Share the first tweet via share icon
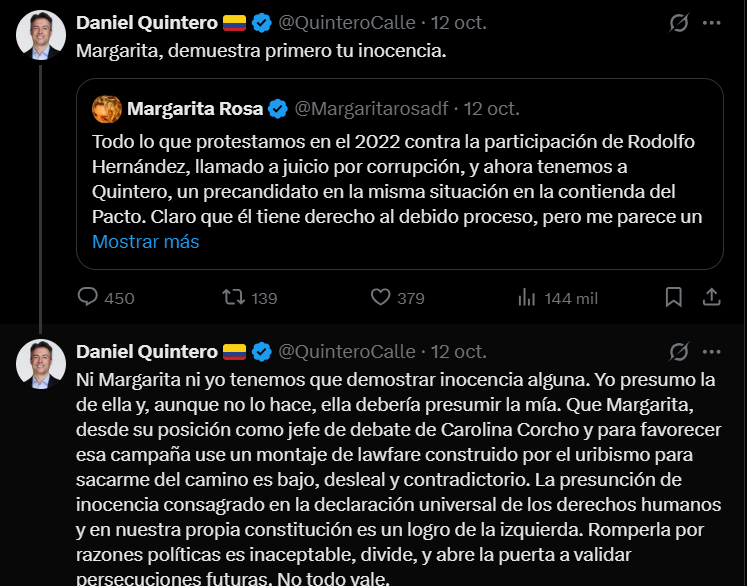Screen dimensions: 747x586 coord(712,297)
